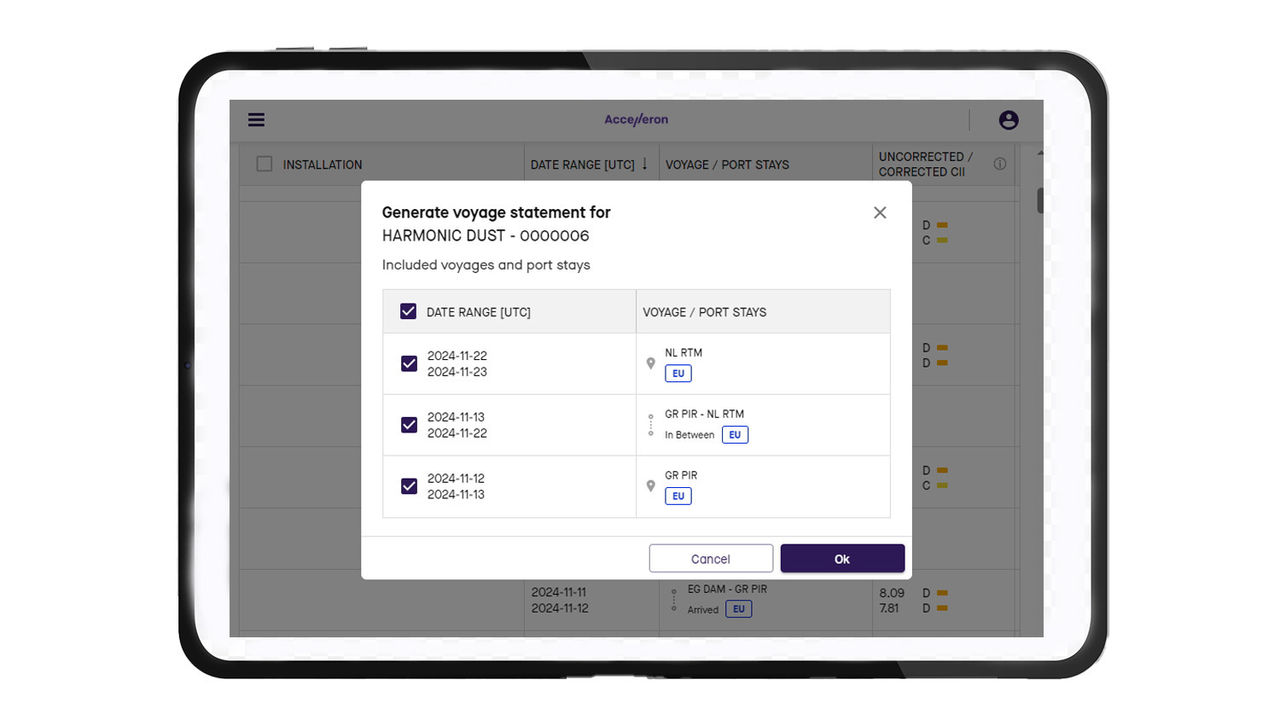Click the scrollbar up arrow
Viewport: 1280px width, 720px height.
(1040, 153)
